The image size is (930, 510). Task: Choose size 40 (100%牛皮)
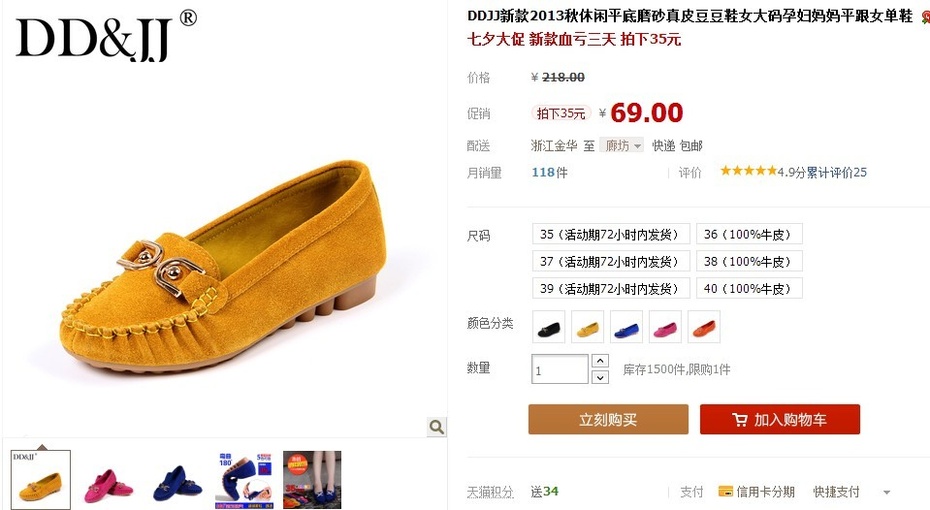point(749,289)
